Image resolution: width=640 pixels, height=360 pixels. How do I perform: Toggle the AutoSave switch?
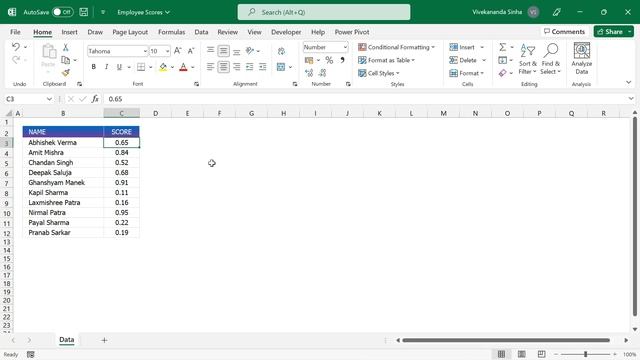(62, 12)
